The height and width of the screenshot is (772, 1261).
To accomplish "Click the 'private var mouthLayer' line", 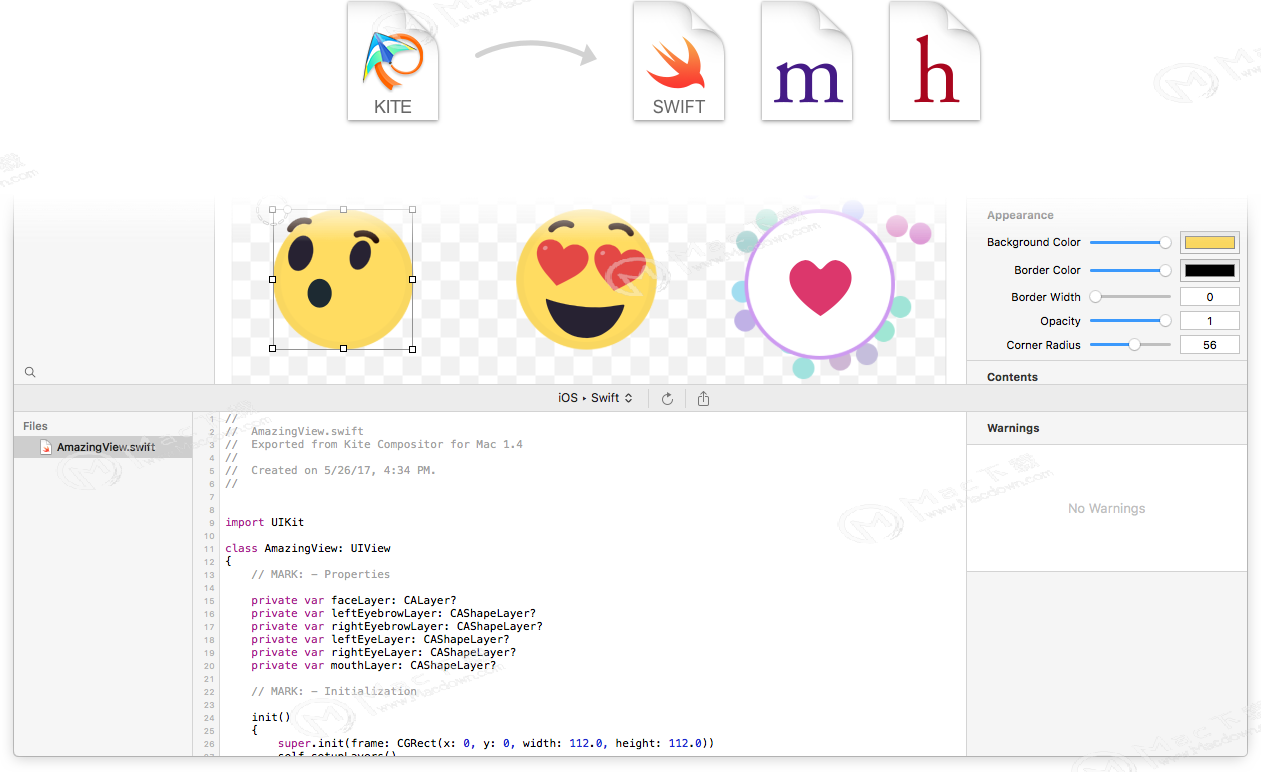I will coord(374,666).
